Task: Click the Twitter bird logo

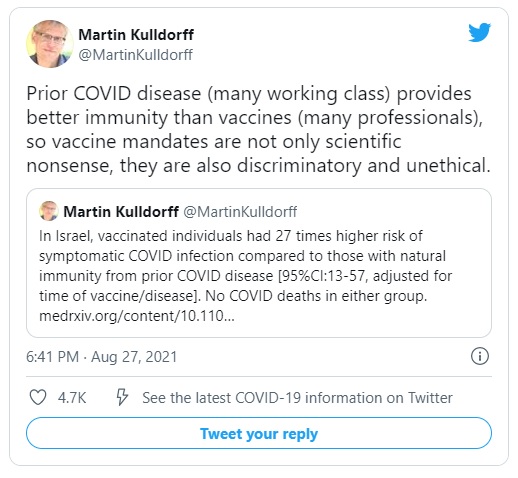Action: pyautogui.click(x=479, y=32)
